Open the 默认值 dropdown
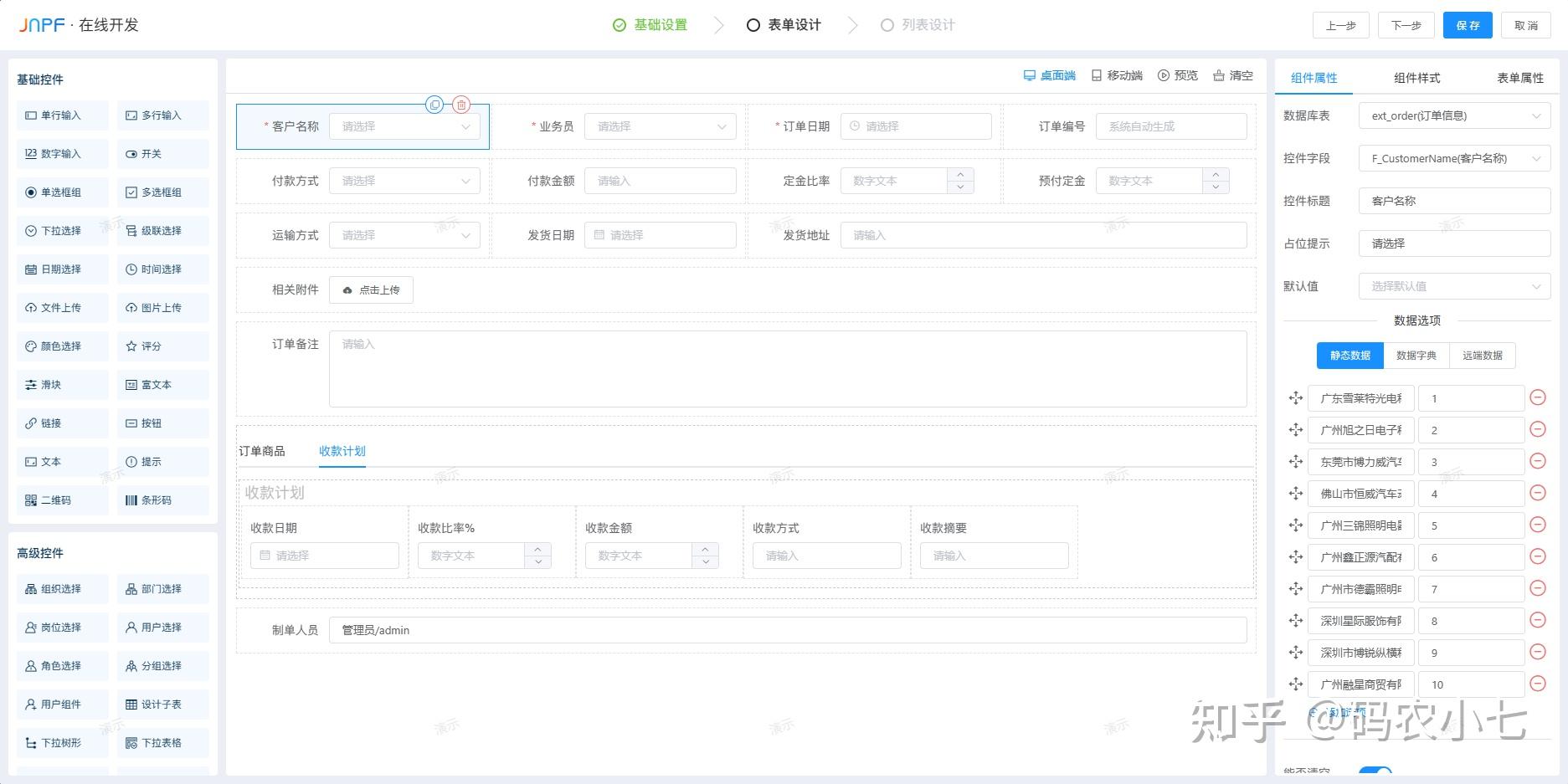Viewport: 1568px width, 784px height. click(1455, 286)
